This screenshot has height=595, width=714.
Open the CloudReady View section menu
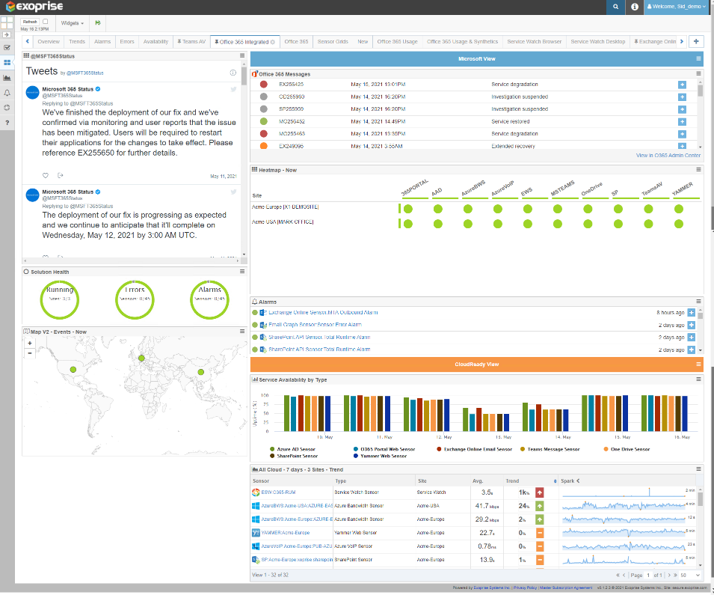coord(699,365)
